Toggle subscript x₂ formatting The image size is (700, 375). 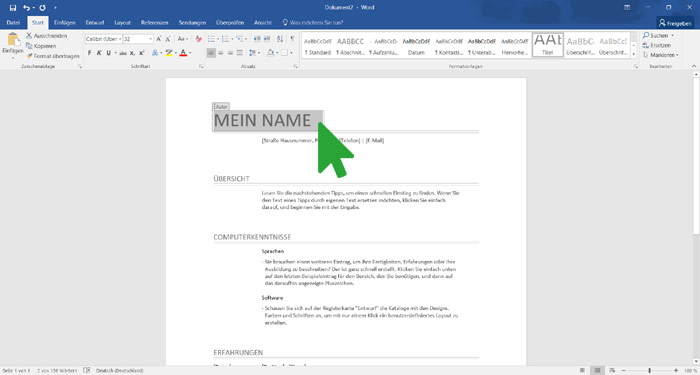tap(132, 53)
